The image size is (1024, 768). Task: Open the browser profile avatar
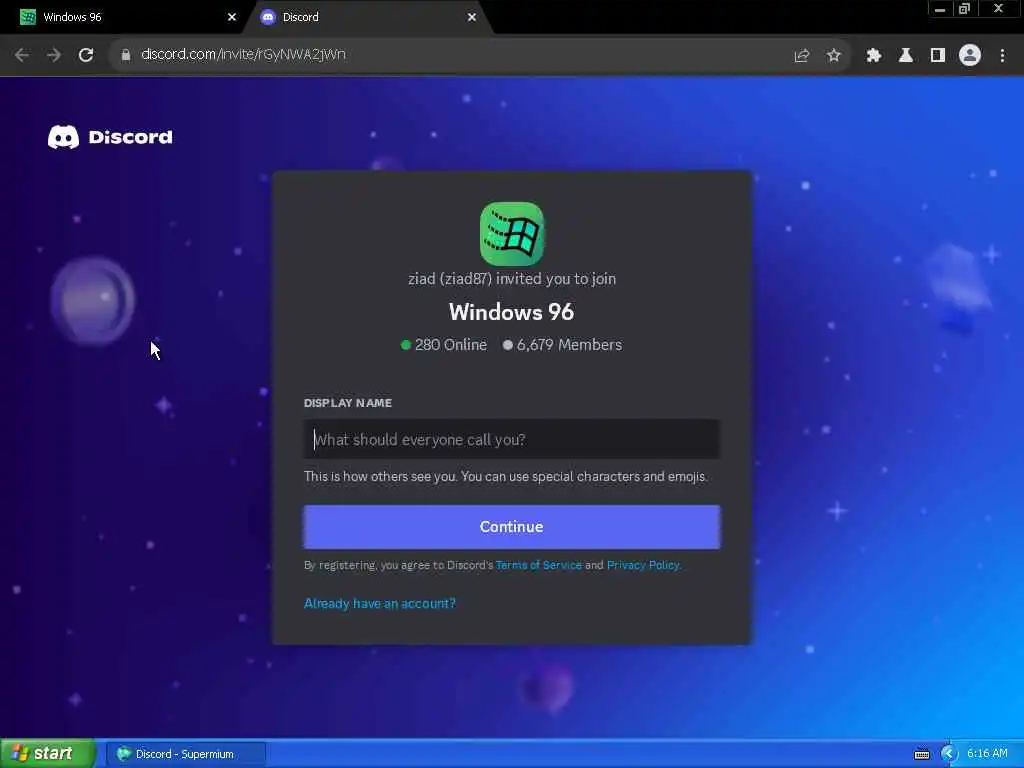click(970, 56)
